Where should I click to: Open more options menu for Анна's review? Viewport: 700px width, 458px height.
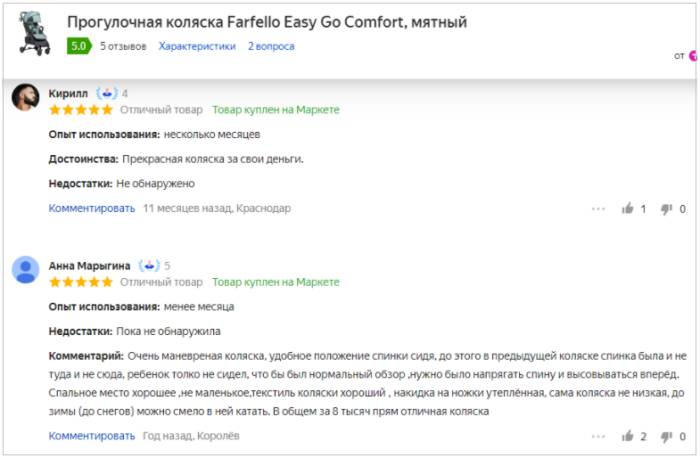[x=598, y=436]
